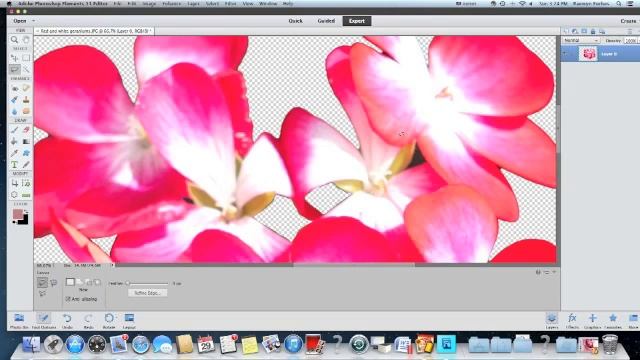The width and height of the screenshot is (640, 360).
Task: Click the foreground color swatch
Action: (17, 214)
